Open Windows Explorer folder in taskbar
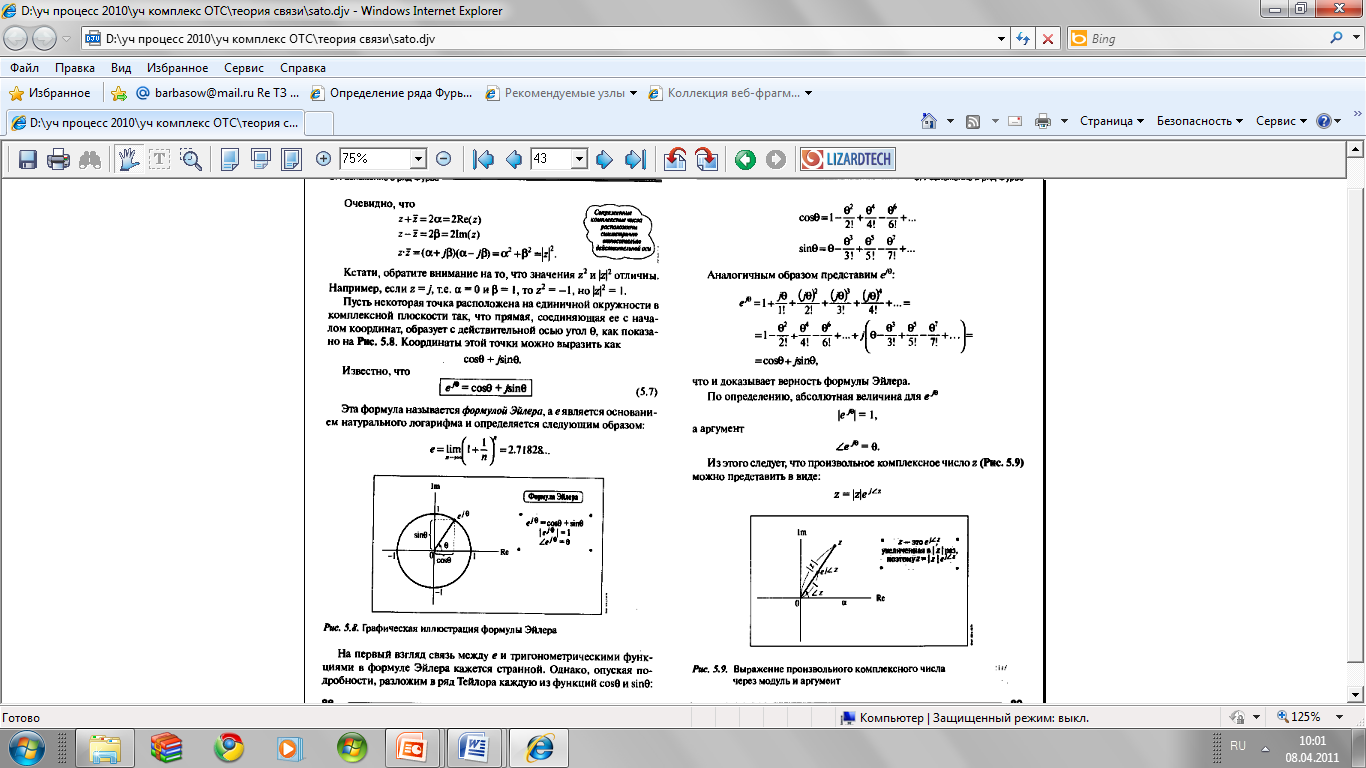Viewport: 1366px width, 768px height. [105, 748]
